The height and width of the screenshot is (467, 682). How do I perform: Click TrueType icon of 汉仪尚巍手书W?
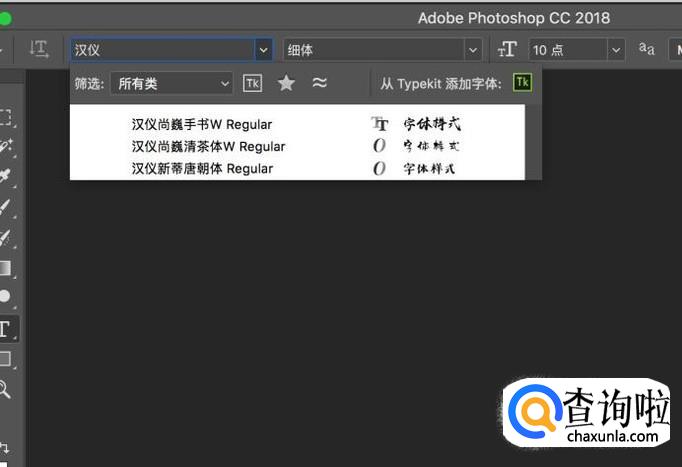pos(380,124)
